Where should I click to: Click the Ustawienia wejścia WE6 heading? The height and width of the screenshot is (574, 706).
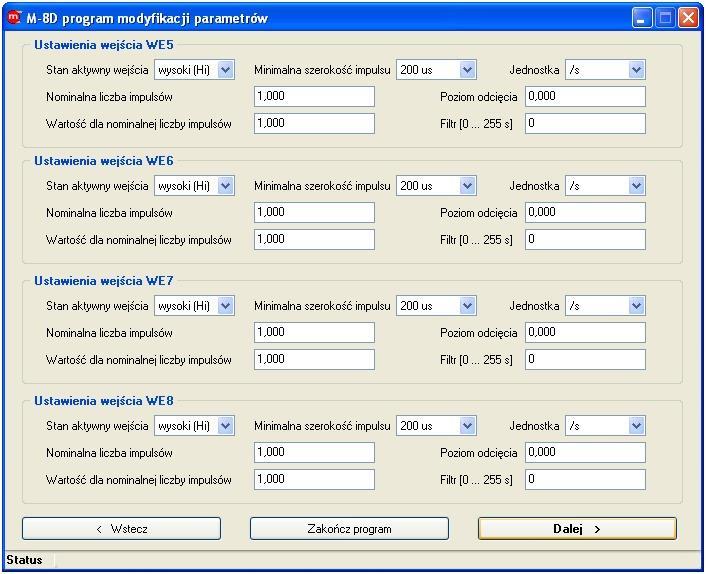pyautogui.click(x=104, y=161)
